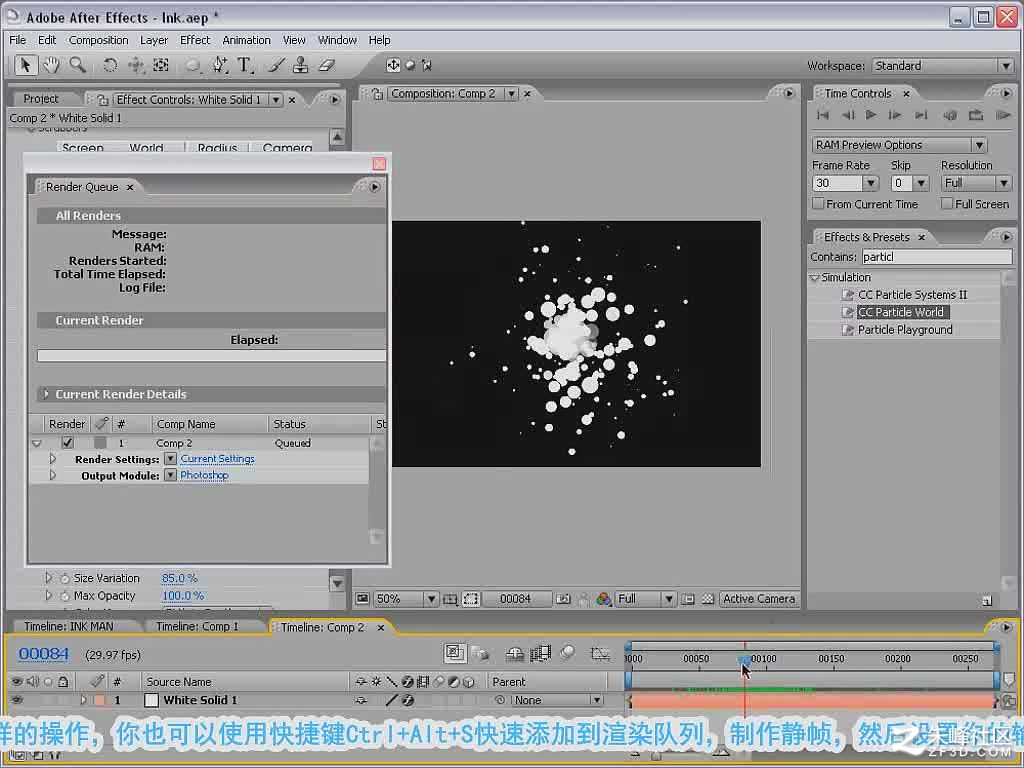The image size is (1024, 768).
Task: Toggle loop option in Time Controls
Action: (976, 116)
